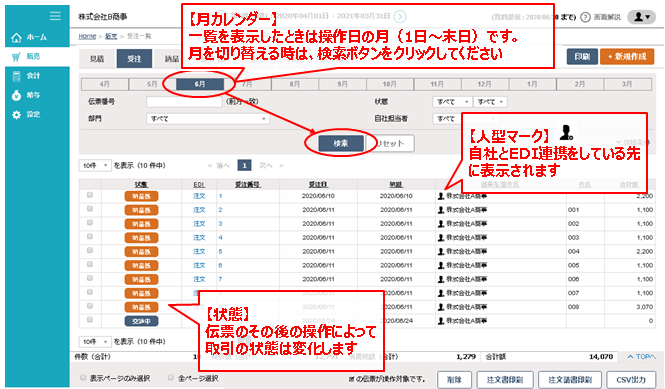Viewport: 665px width, 389px height.
Task: Click the リセット button
Action: click(390, 143)
